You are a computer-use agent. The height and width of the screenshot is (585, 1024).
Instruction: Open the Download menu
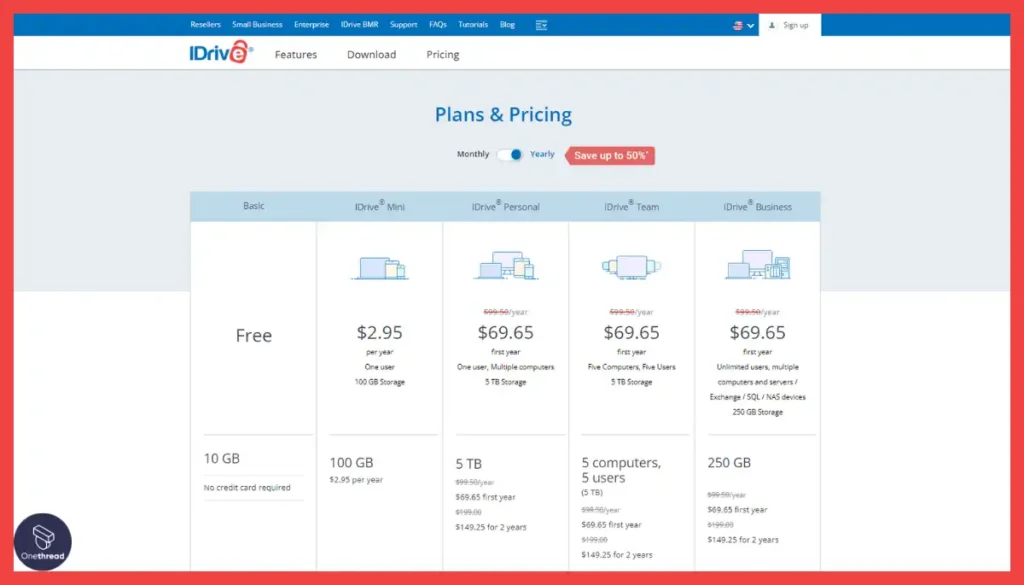pos(372,55)
